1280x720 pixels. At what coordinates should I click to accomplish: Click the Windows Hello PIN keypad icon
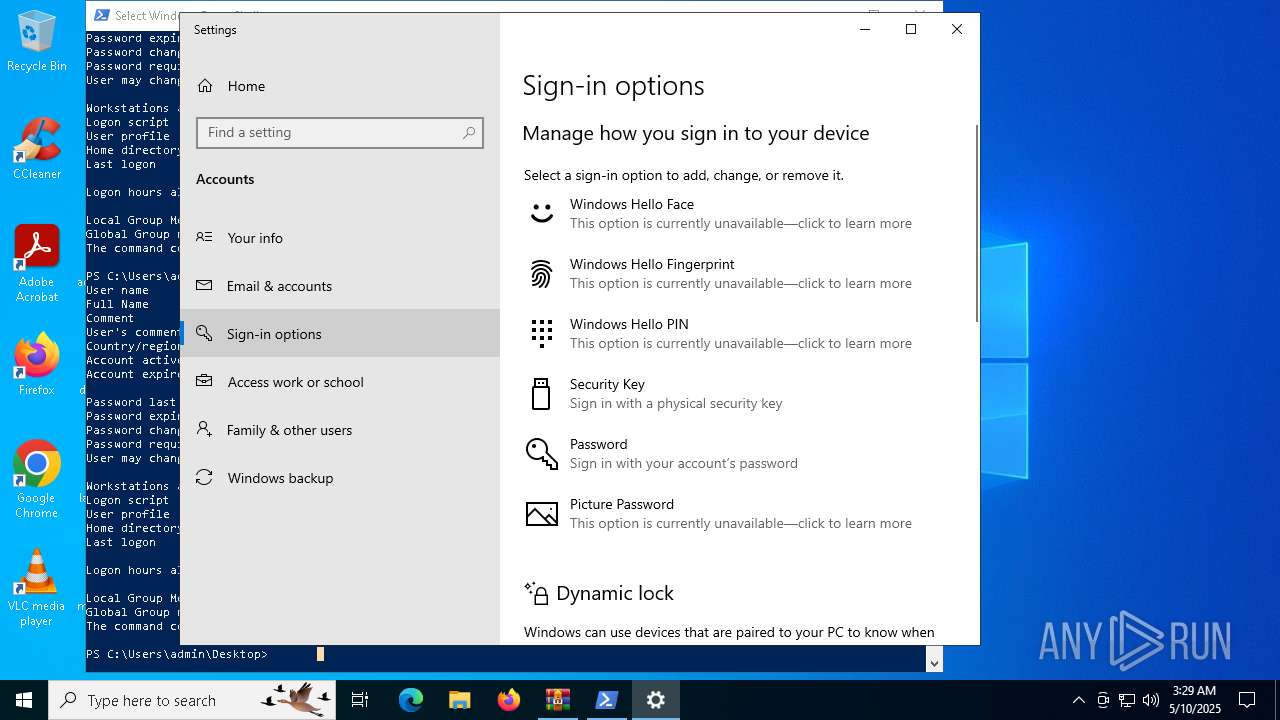(541, 333)
